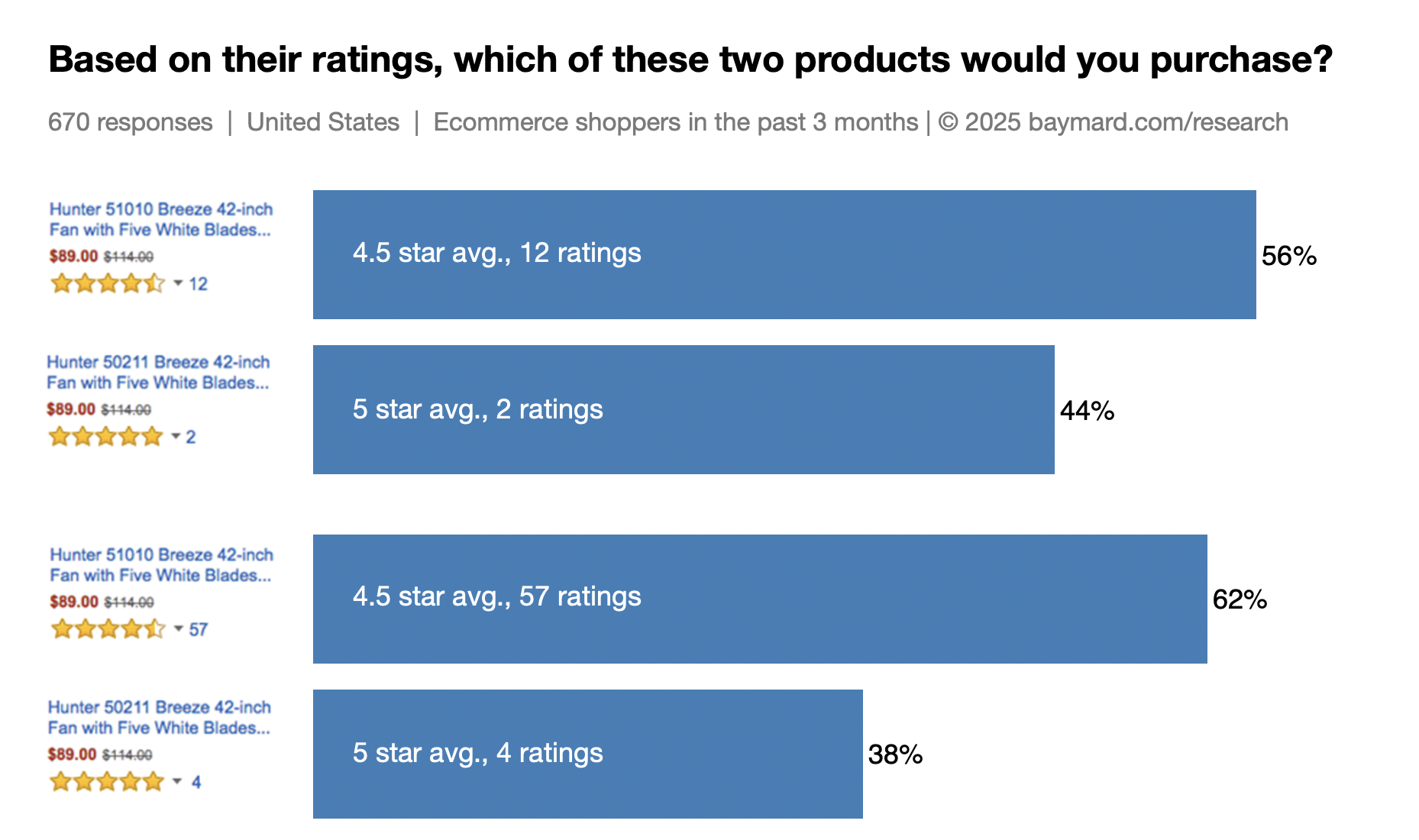Open the Hunter 51010 fan link with 12 ratings
Viewport: 1419px width, 840px height.
(160, 219)
